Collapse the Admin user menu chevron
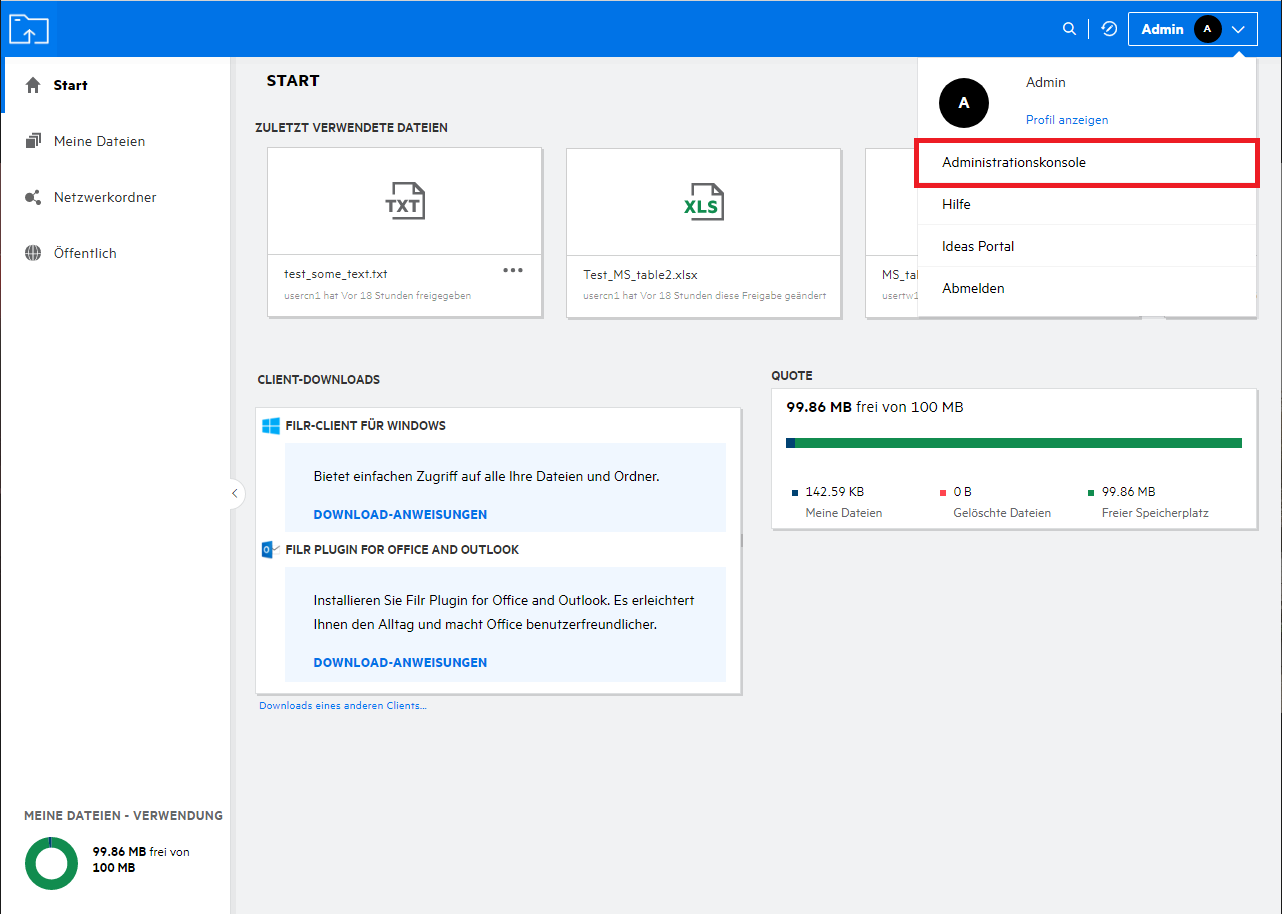Screen dimensions: 1282x914 click(1238, 29)
